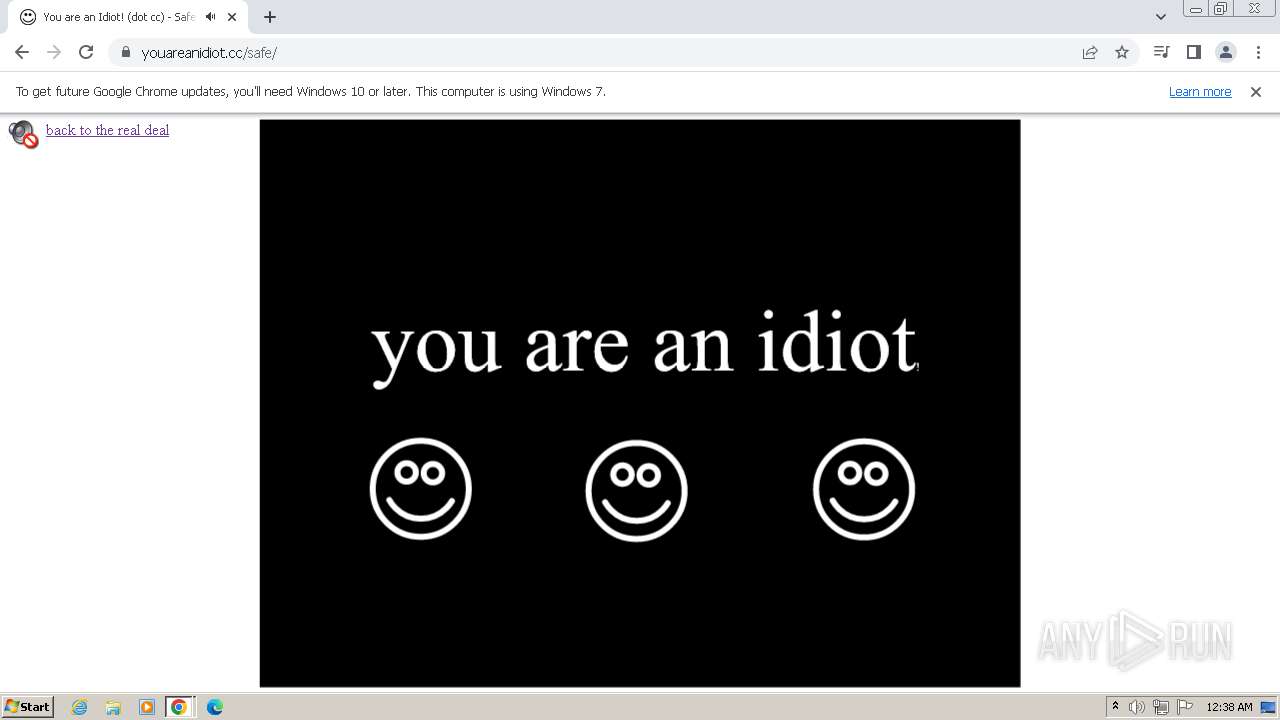Open the media controls button
1280x720 pixels.
point(1161,52)
